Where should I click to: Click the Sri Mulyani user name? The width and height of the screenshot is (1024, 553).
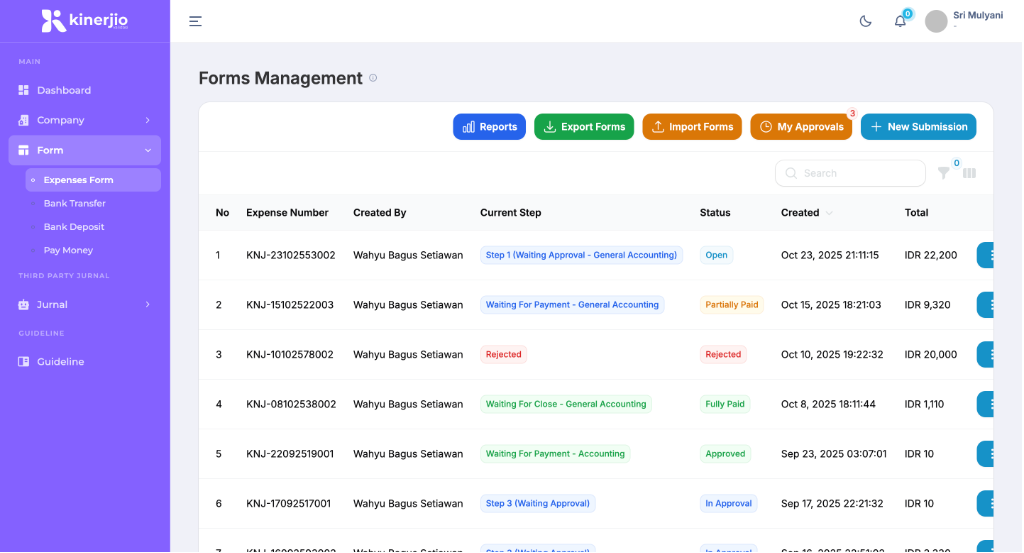978,15
